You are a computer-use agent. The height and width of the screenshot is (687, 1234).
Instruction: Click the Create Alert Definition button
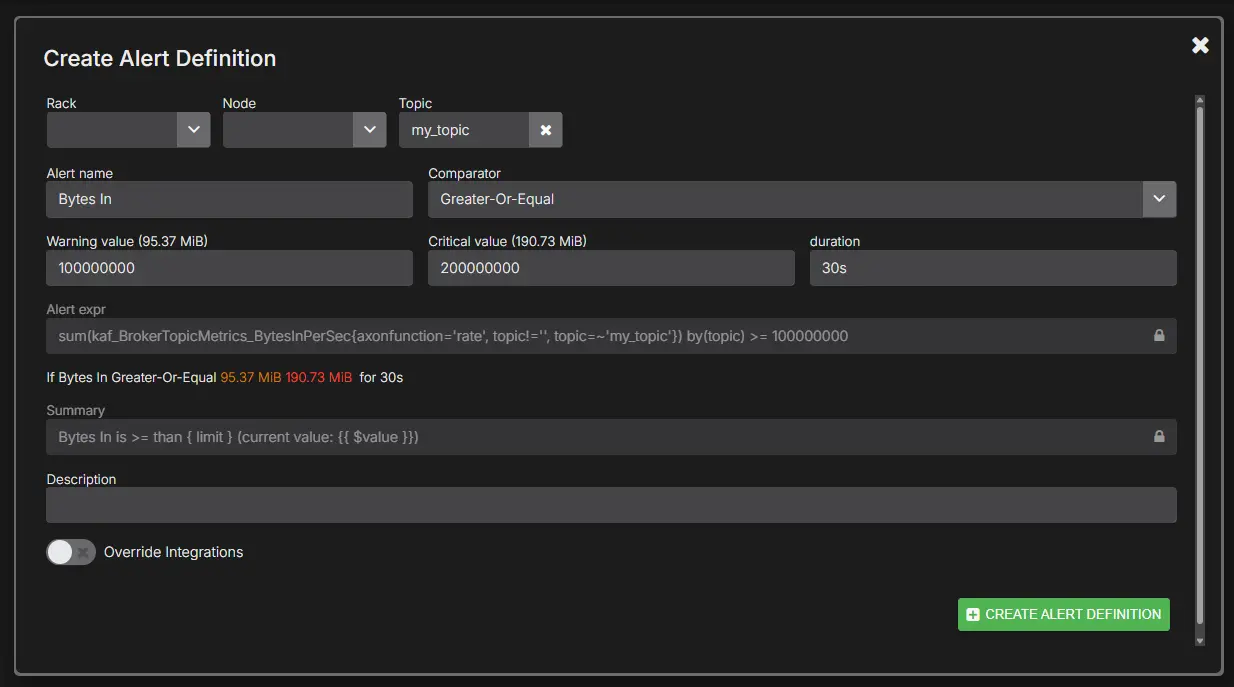tap(1063, 614)
